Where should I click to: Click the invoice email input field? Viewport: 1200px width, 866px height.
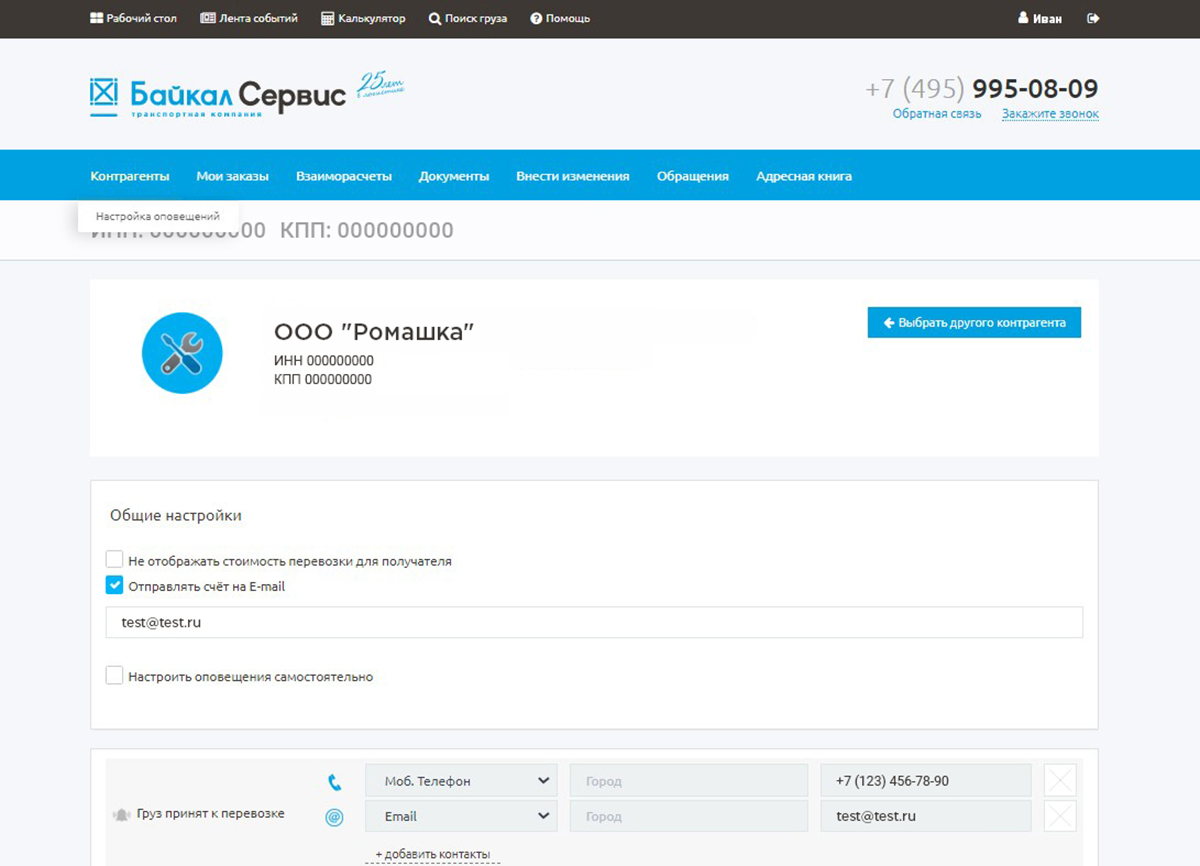tap(594, 622)
